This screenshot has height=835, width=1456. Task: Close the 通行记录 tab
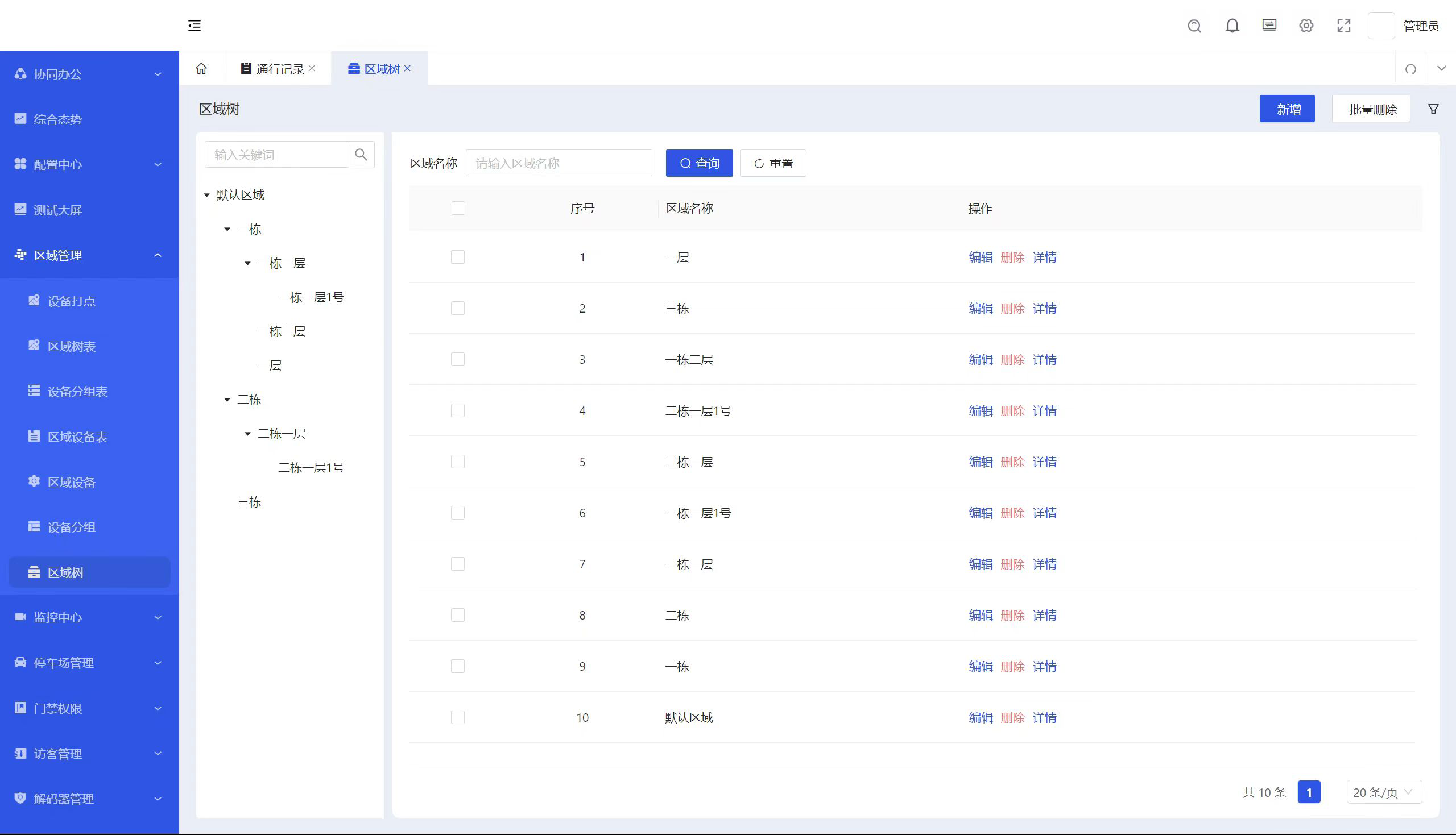pyautogui.click(x=312, y=68)
